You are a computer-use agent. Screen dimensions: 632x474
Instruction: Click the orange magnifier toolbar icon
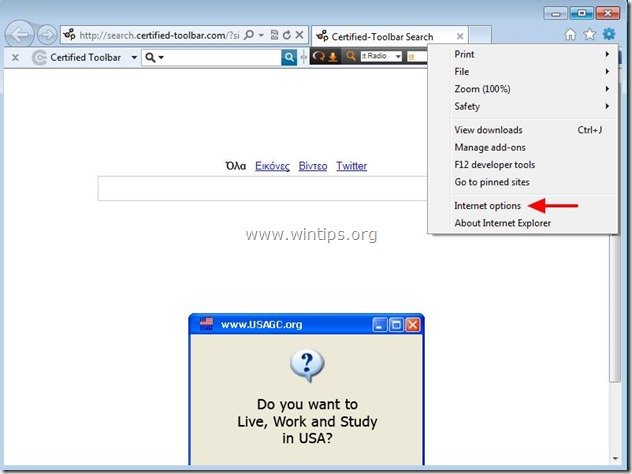coord(351,56)
